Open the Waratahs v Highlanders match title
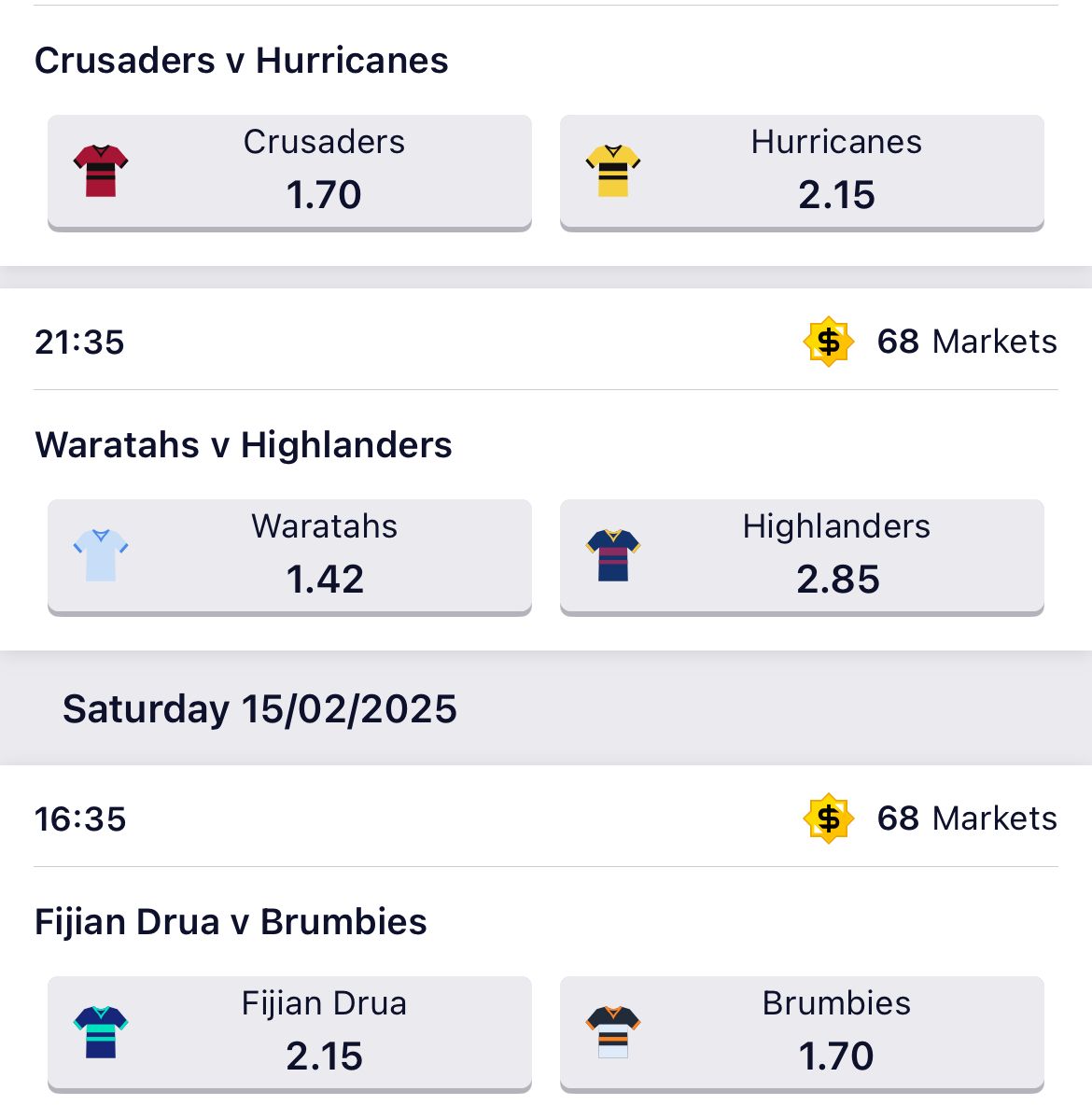 244,445
